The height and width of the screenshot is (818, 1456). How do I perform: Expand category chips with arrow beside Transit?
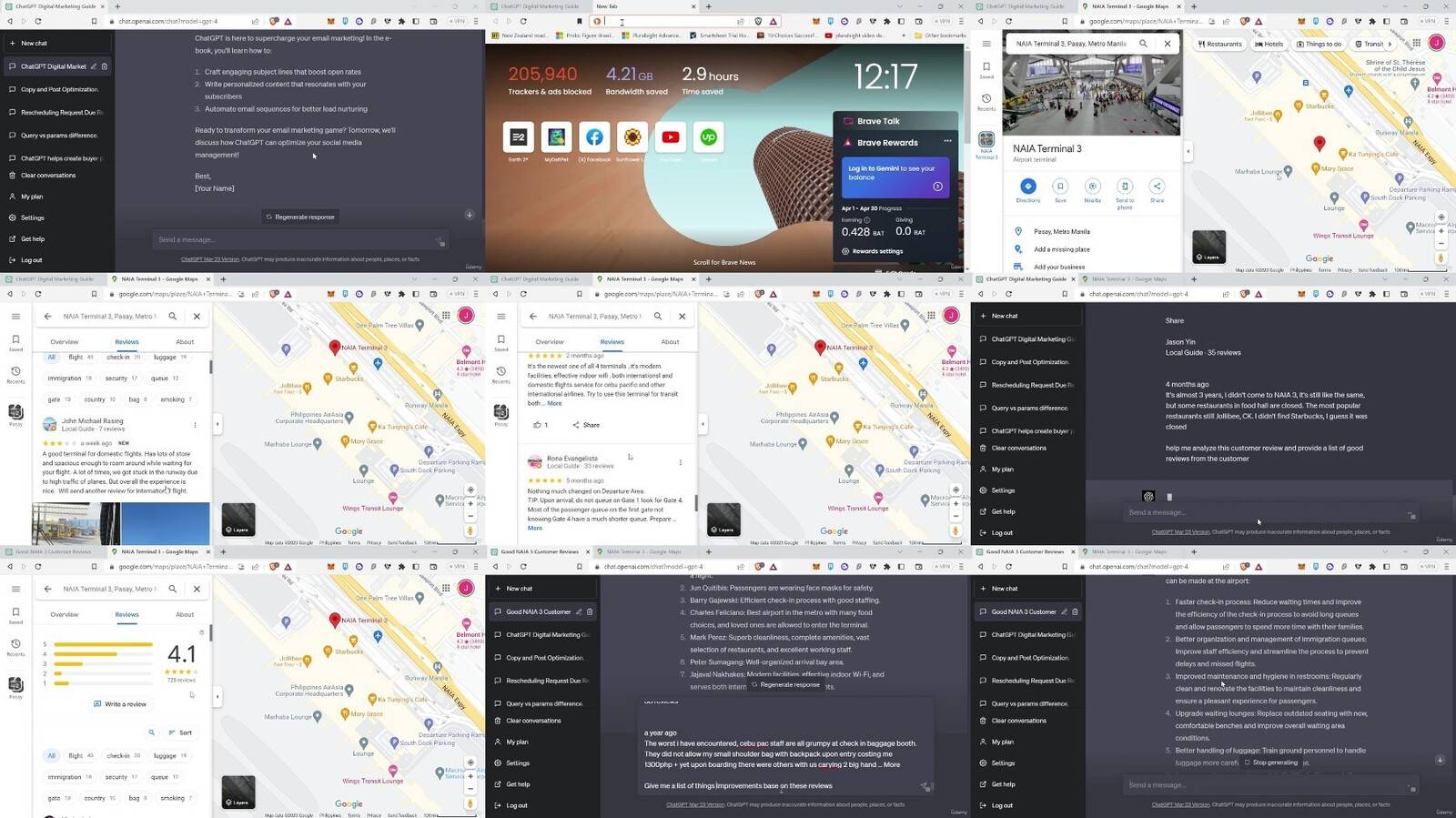click(1390, 44)
